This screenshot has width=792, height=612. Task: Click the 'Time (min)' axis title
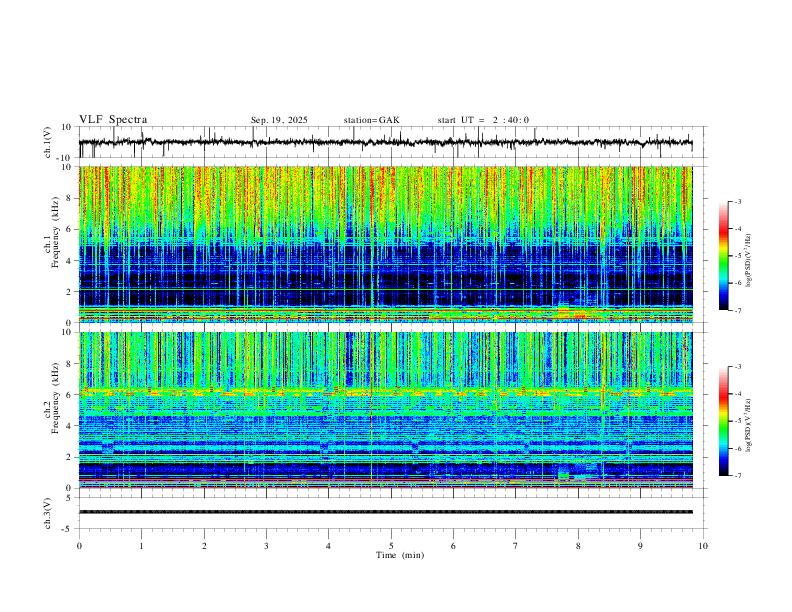pyautogui.click(x=400, y=555)
